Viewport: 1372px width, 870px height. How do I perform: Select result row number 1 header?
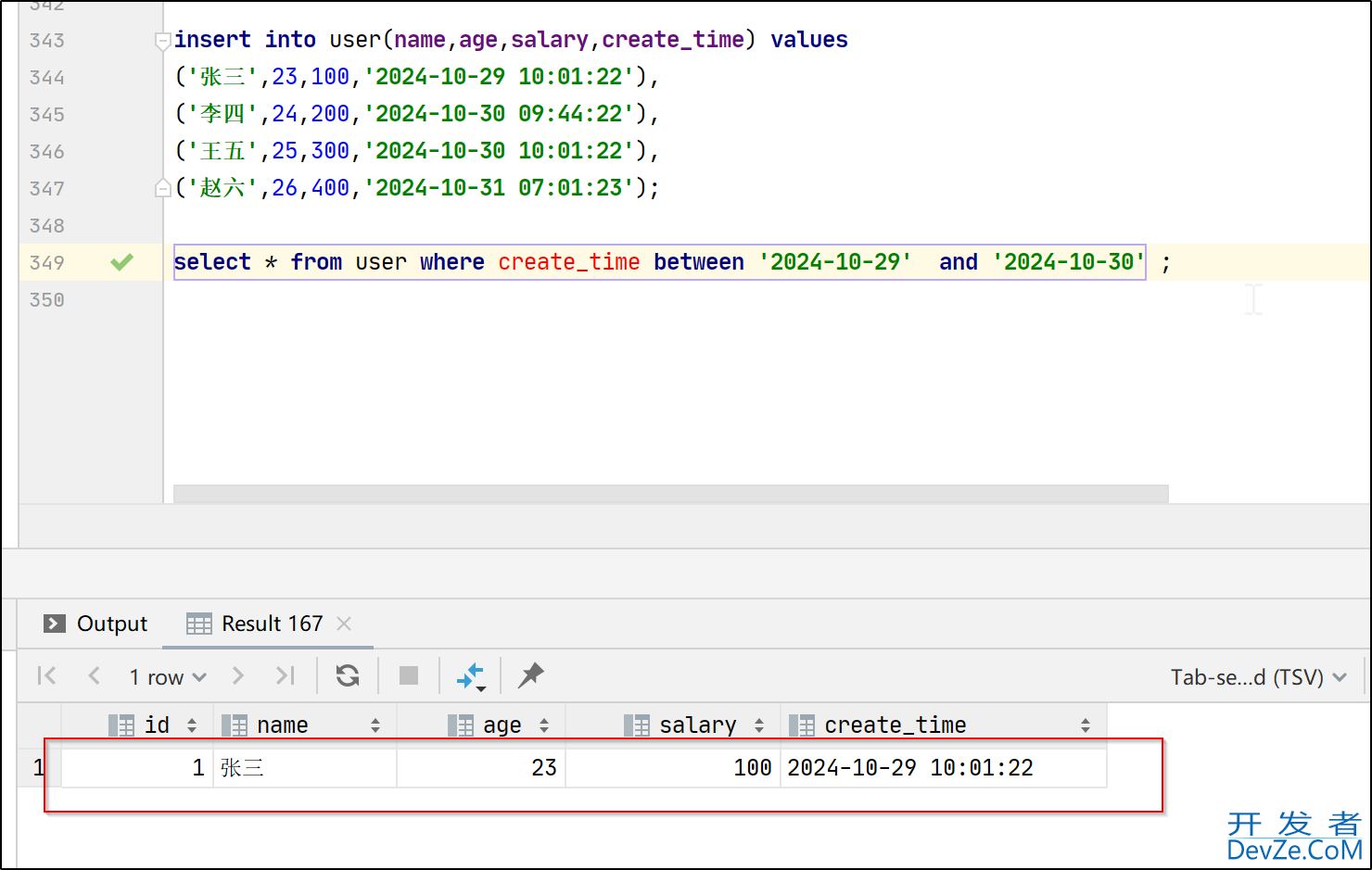39,767
